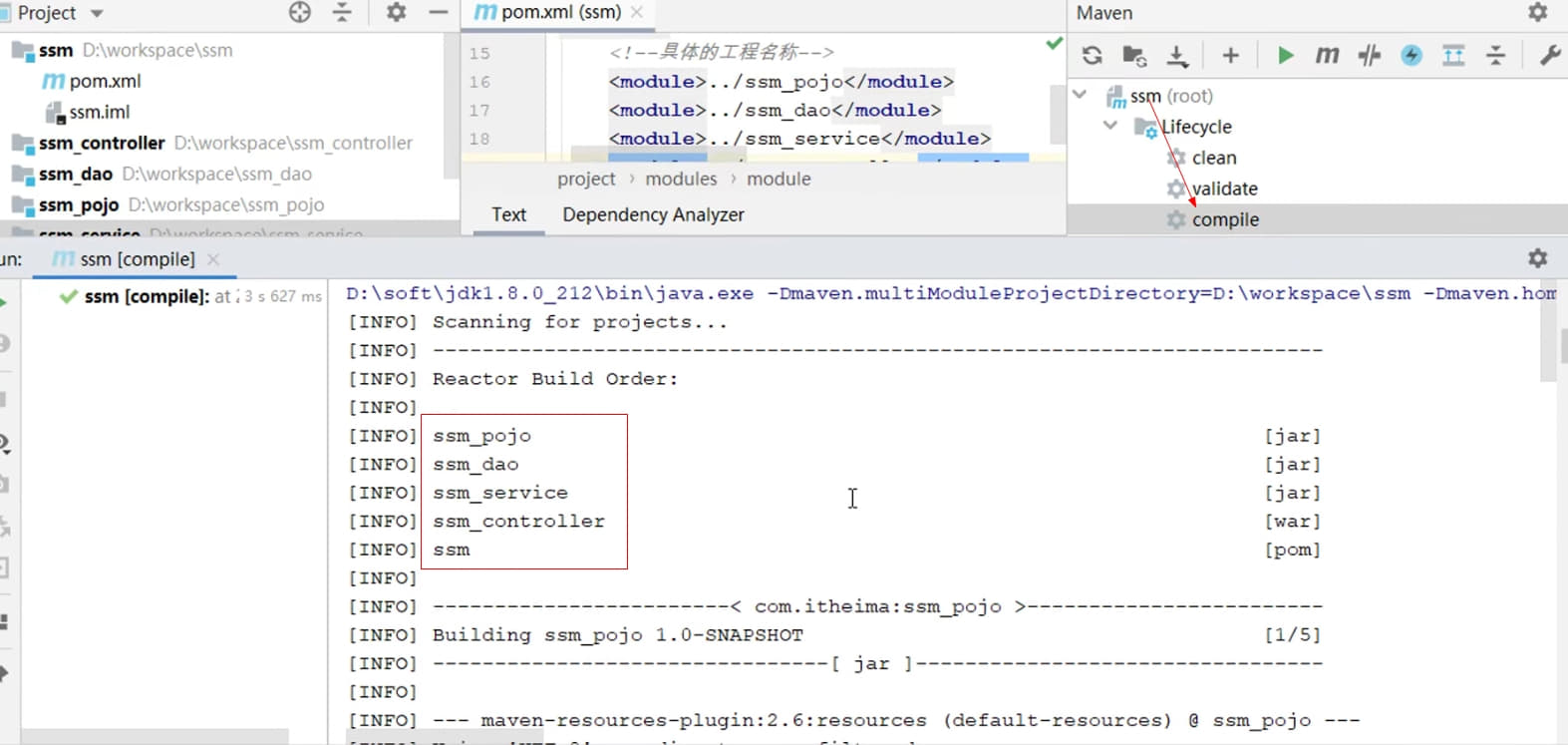1568x745 pixels.
Task: Click '[pom]' packaging label in console
Action: [x=1292, y=550]
